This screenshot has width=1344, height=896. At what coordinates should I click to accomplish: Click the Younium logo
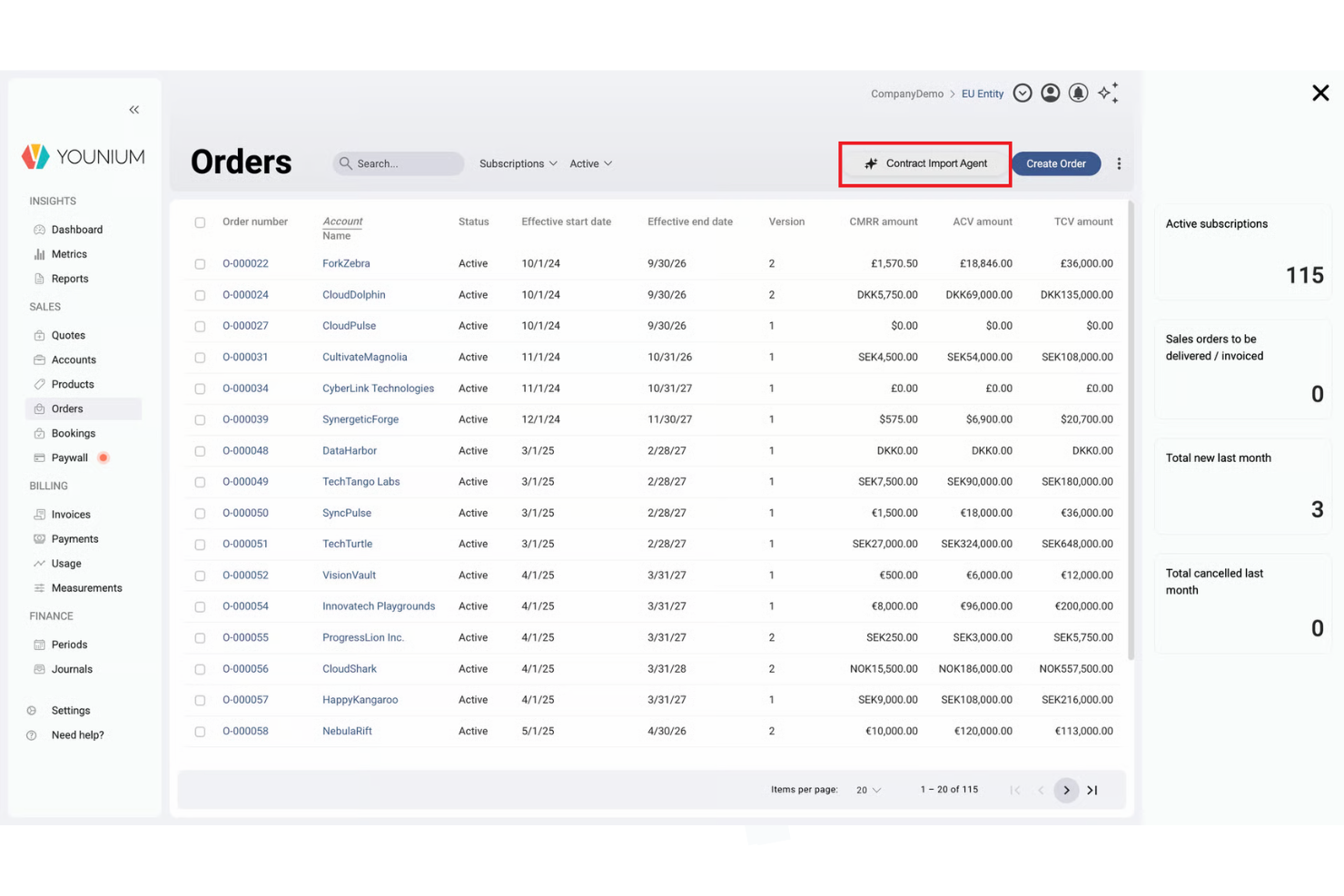tap(83, 155)
